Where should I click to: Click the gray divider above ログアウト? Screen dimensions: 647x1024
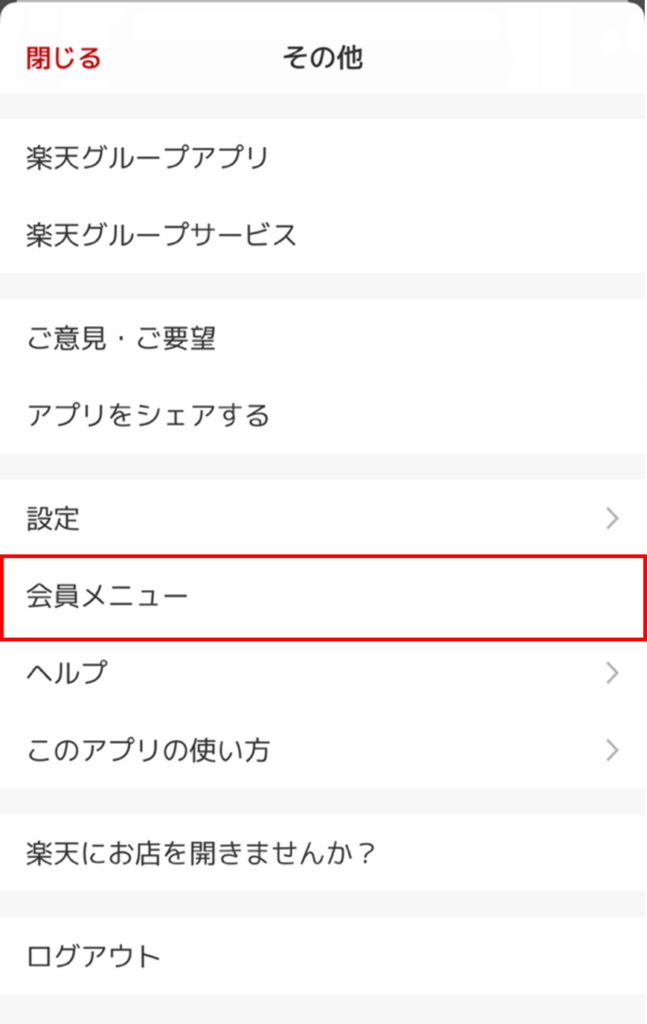tap(322, 904)
